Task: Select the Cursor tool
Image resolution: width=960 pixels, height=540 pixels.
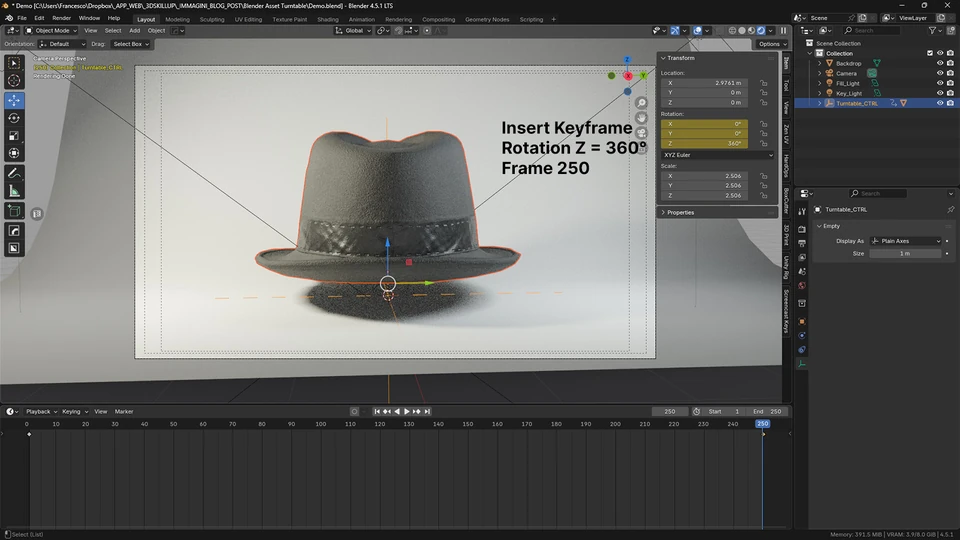Action: tap(14, 81)
